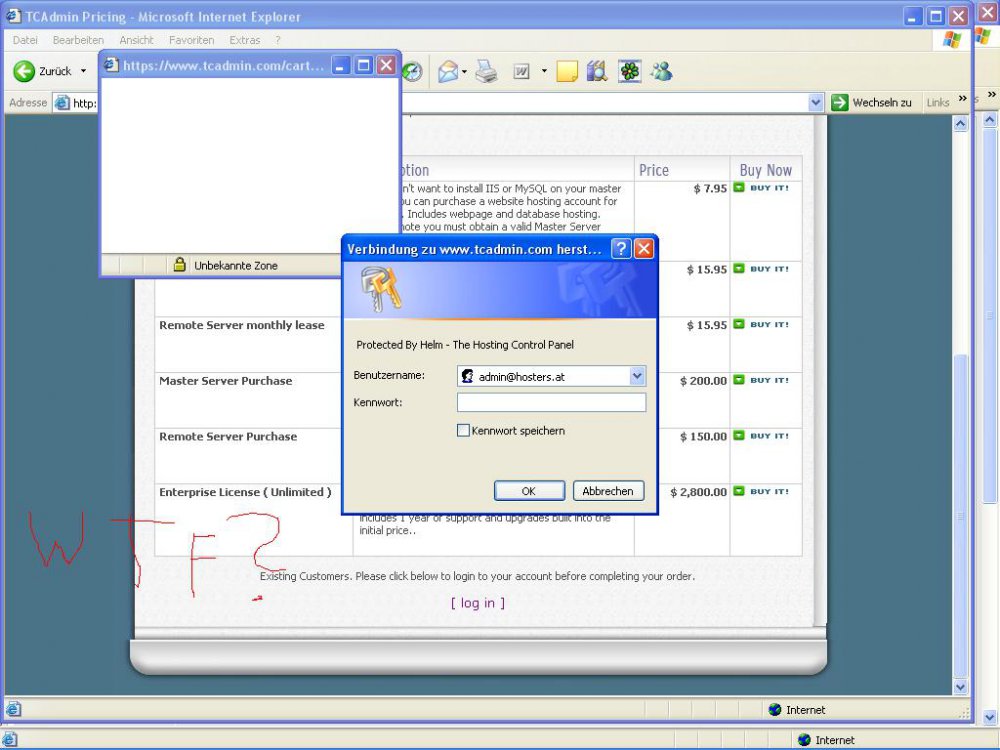Image resolution: width=1000 pixels, height=750 pixels.
Task: Open the Messenger people icon
Action: (x=661, y=71)
